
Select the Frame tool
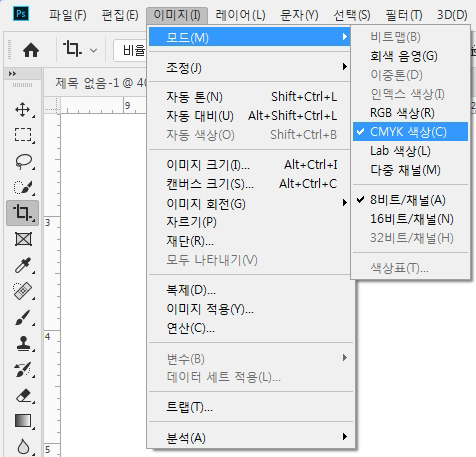coord(23,239)
